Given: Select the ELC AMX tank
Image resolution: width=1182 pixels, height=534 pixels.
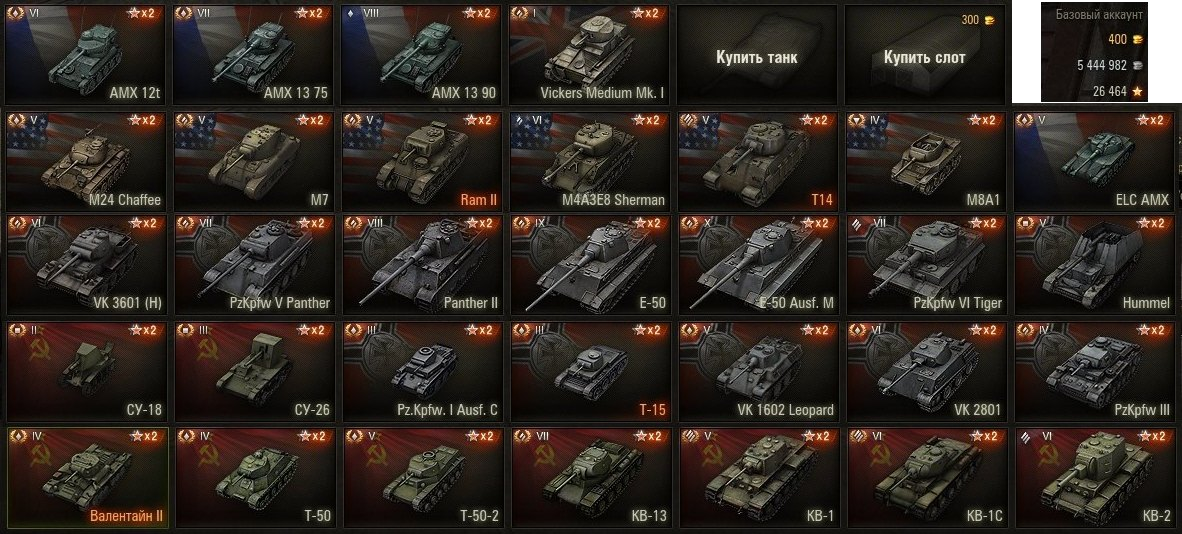Looking at the screenshot, I should tap(1095, 161).
